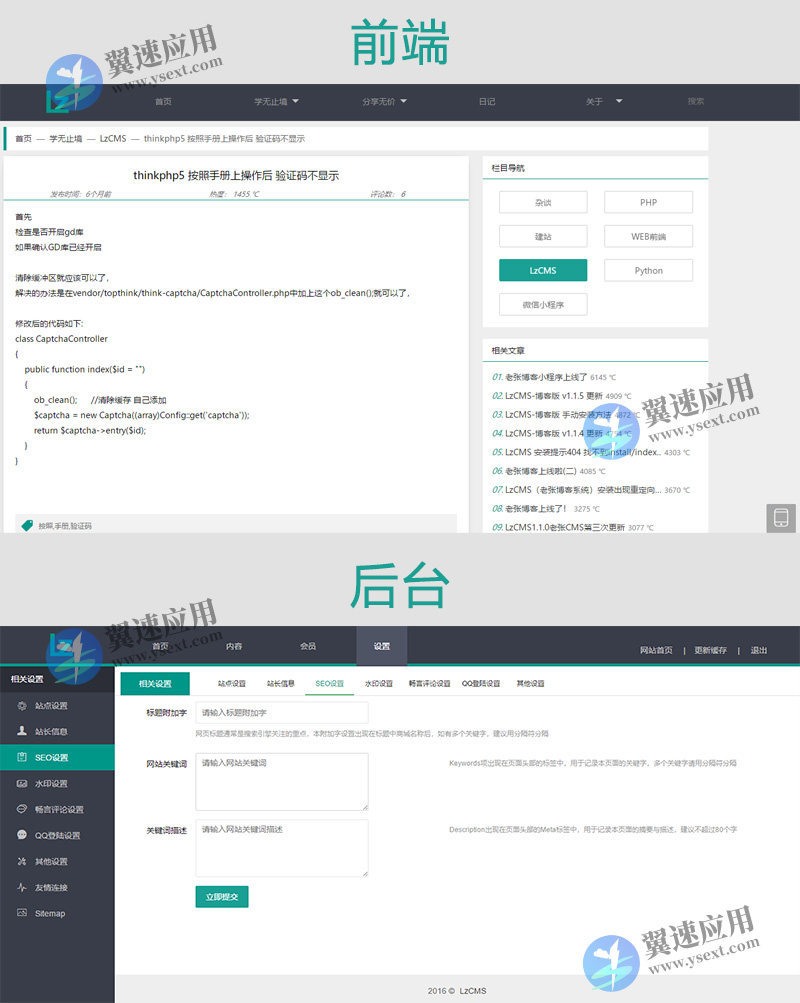The height and width of the screenshot is (1003, 800).
Task: Click the SEO设置 clipboard icon
Action: 22,757
